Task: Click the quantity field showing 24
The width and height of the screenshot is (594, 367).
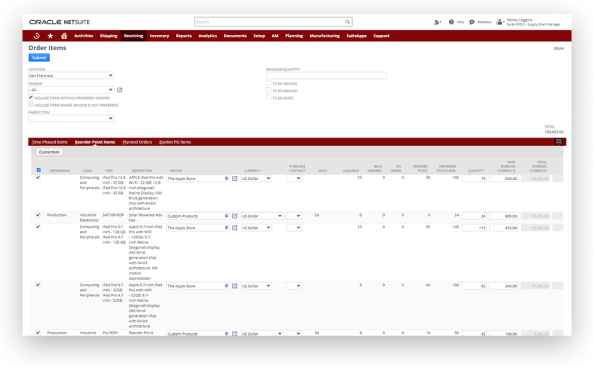Action: 474,216
